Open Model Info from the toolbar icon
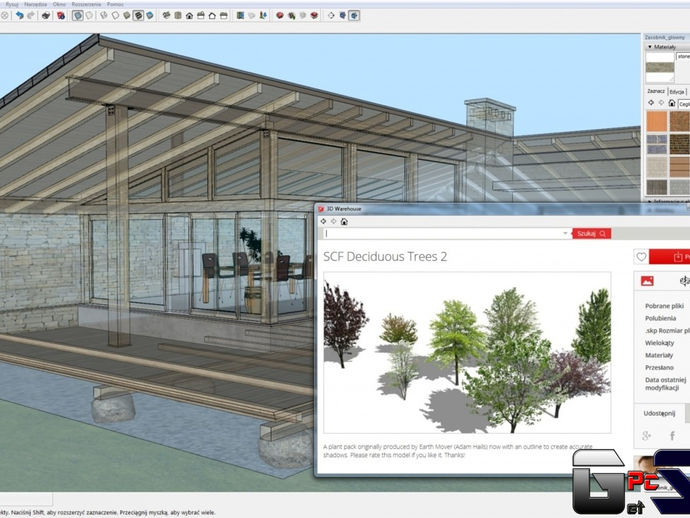Screen dimensions: 690x518 click(61, 15)
